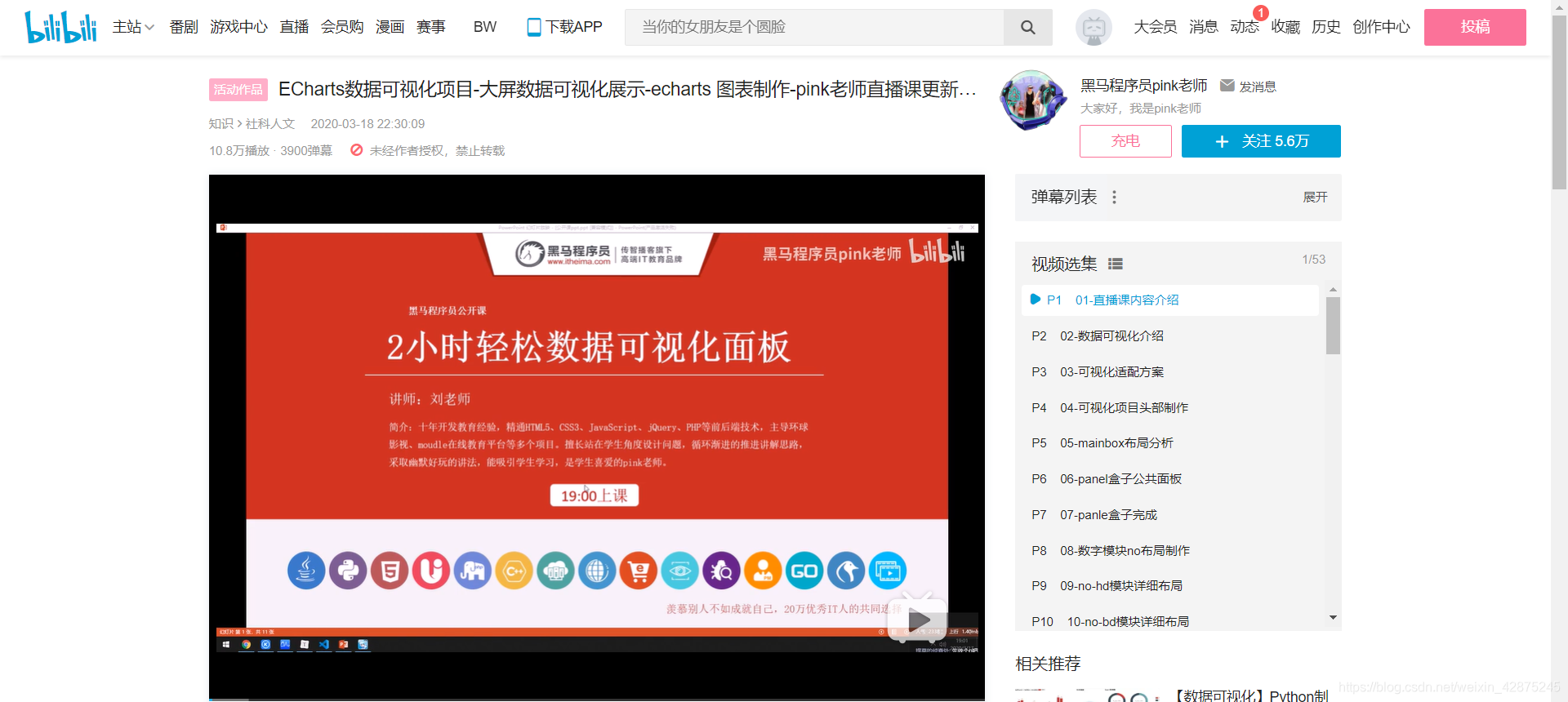Open the 知识 category link
This screenshot has height=702, width=1568.
click(221, 123)
